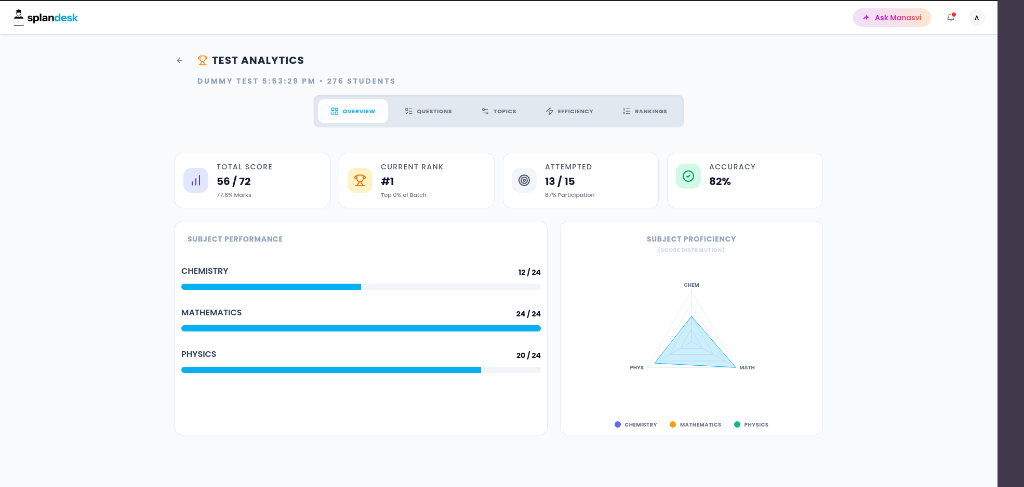Click the Test Analytics title
The height and width of the screenshot is (487, 1024).
(258, 60)
